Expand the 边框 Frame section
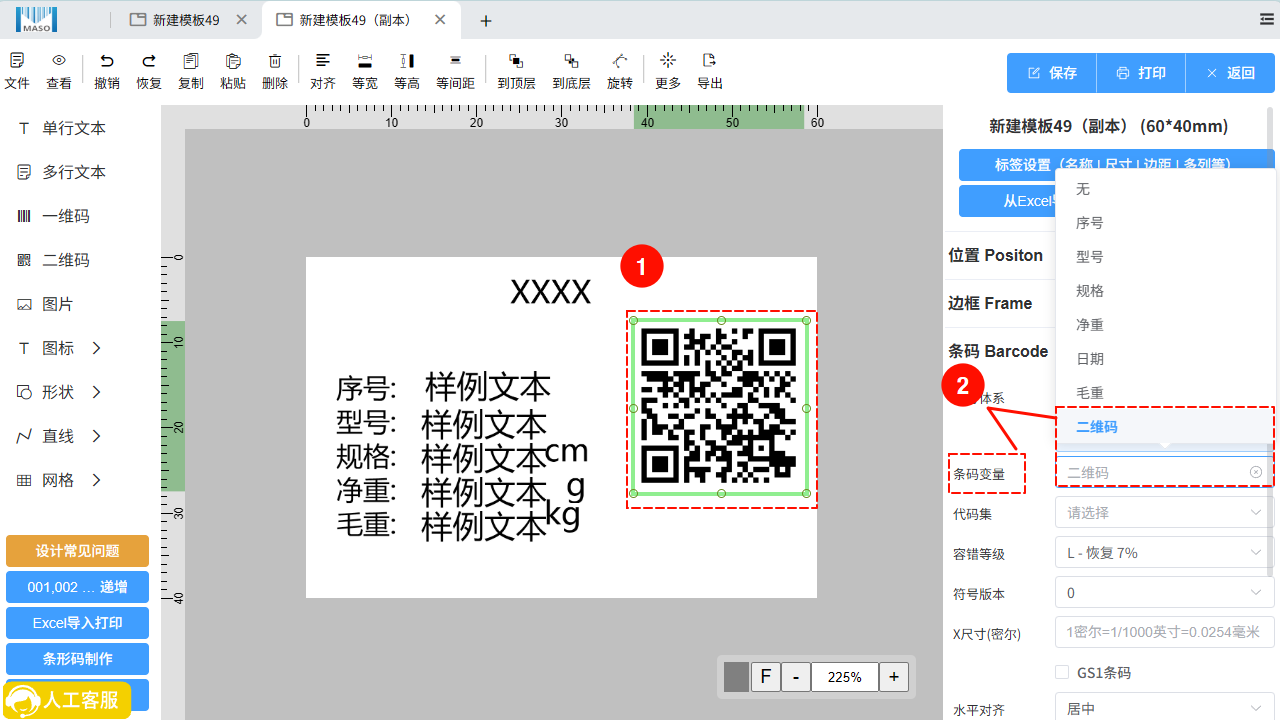This screenshot has width=1280, height=720. [x=990, y=303]
